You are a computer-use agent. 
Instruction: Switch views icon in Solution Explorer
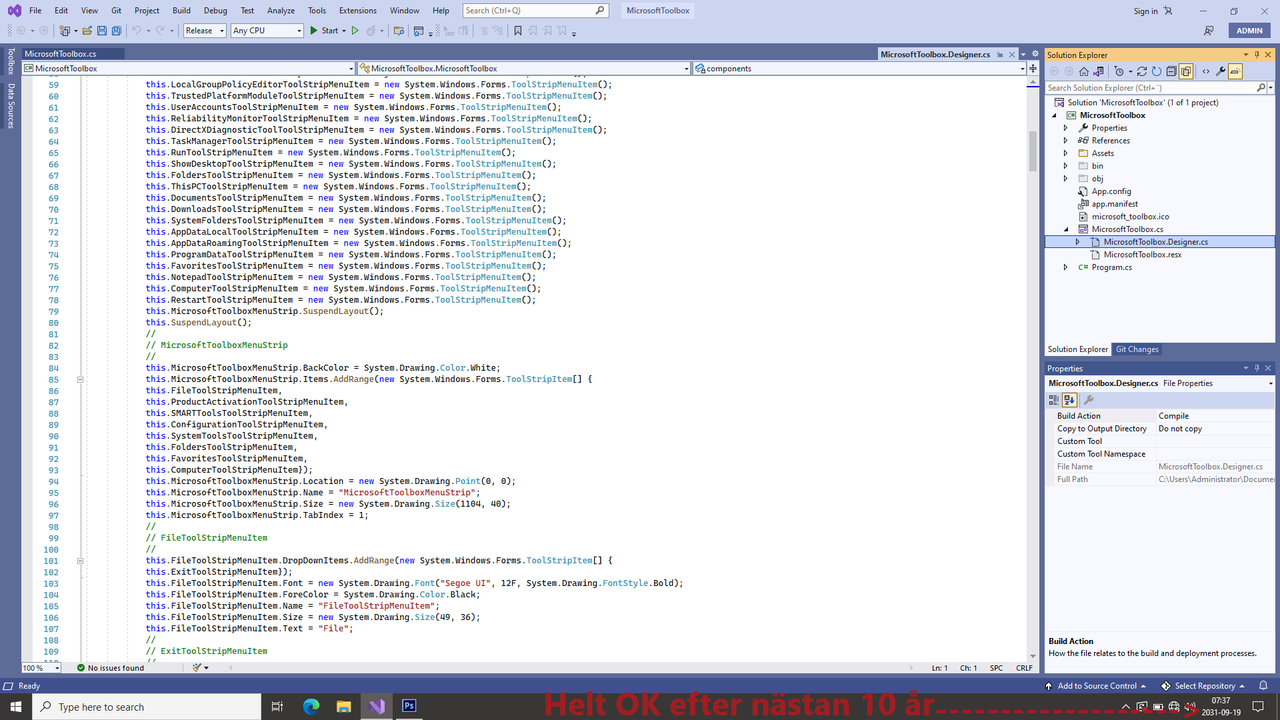1099,71
